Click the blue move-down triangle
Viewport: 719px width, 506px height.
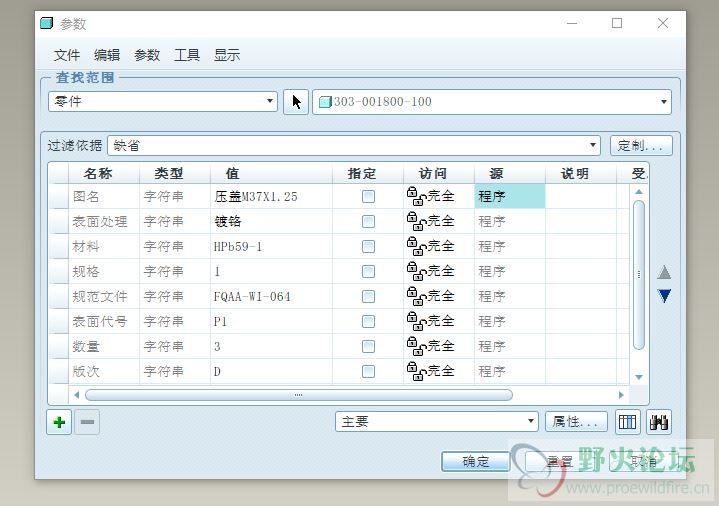(x=664, y=296)
